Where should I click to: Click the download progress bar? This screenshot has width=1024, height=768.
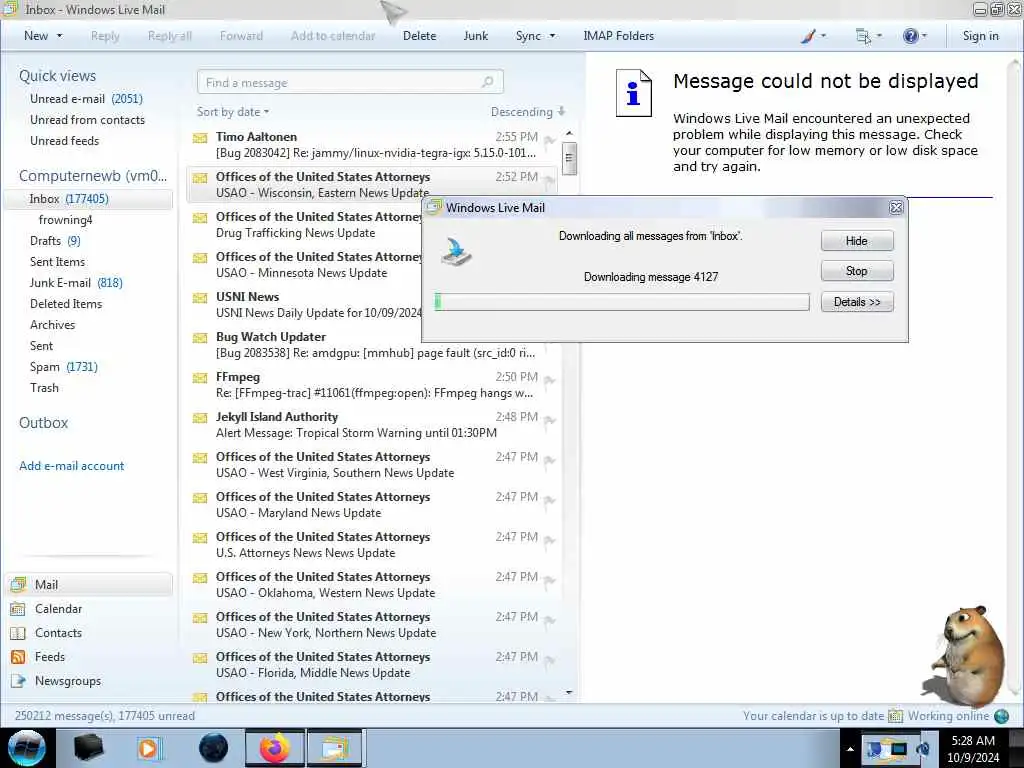[x=622, y=301]
